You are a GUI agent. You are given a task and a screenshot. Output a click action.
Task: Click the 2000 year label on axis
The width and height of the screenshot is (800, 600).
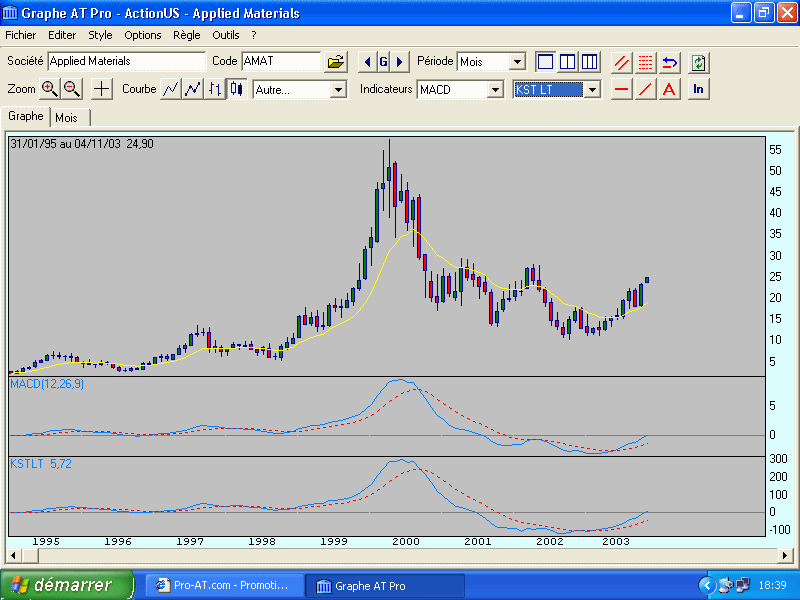(406, 541)
